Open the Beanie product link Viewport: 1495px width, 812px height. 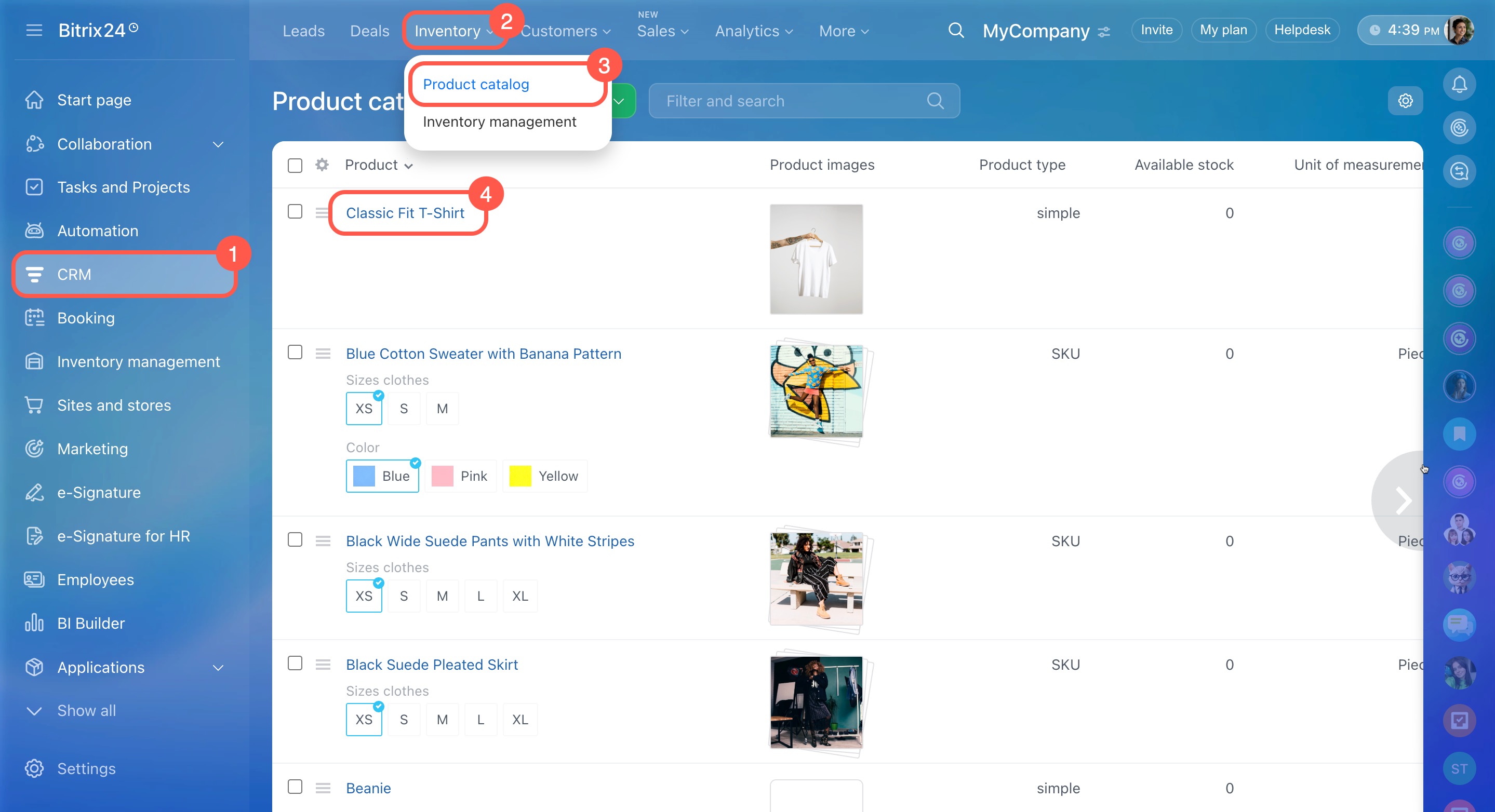[368, 788]
